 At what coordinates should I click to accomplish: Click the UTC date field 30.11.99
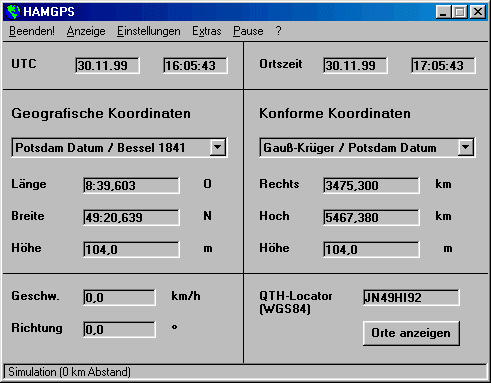click(107, 65)
